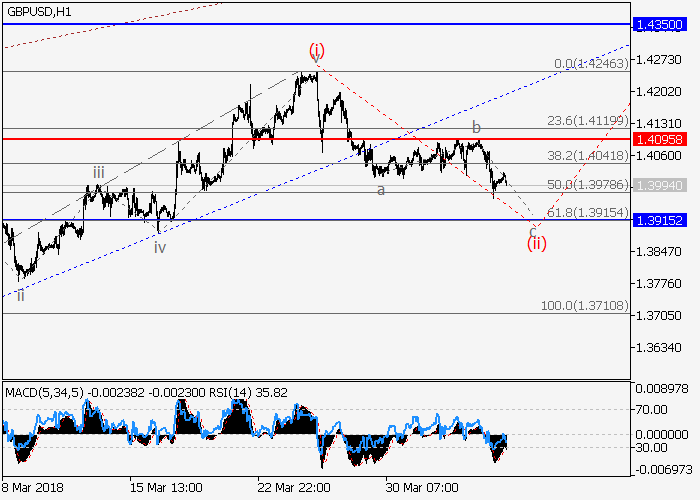Click the 1.40600 price axis value

(659, 155)
